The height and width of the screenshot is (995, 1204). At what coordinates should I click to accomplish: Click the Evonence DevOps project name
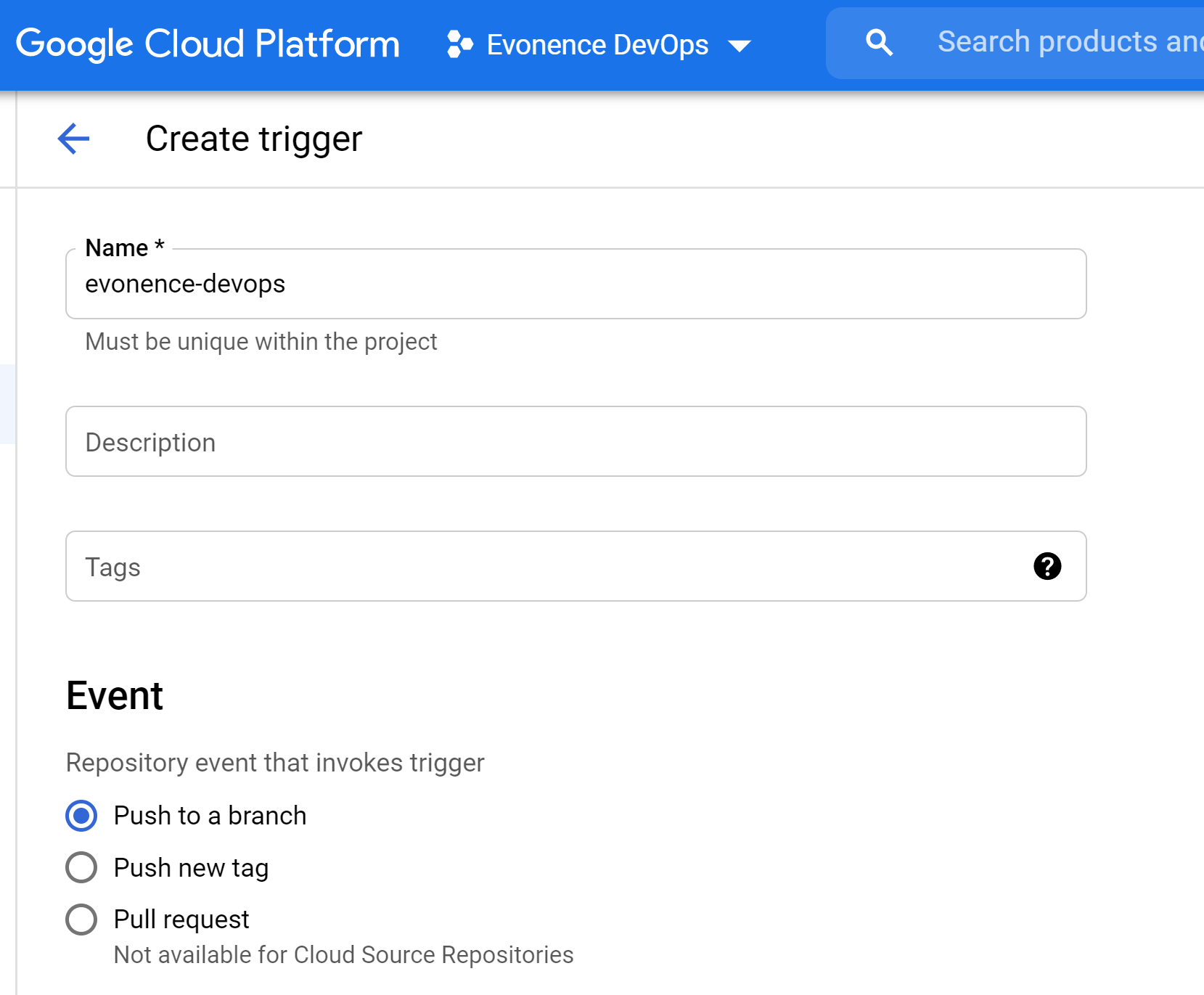pyautogui.click(x=597, y=45)
